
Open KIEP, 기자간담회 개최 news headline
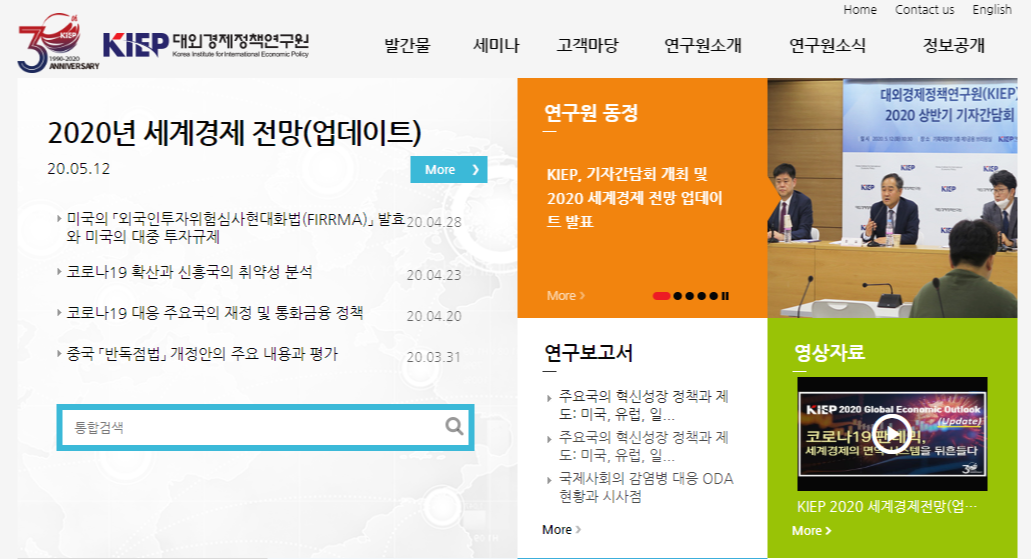pos(635,198)
